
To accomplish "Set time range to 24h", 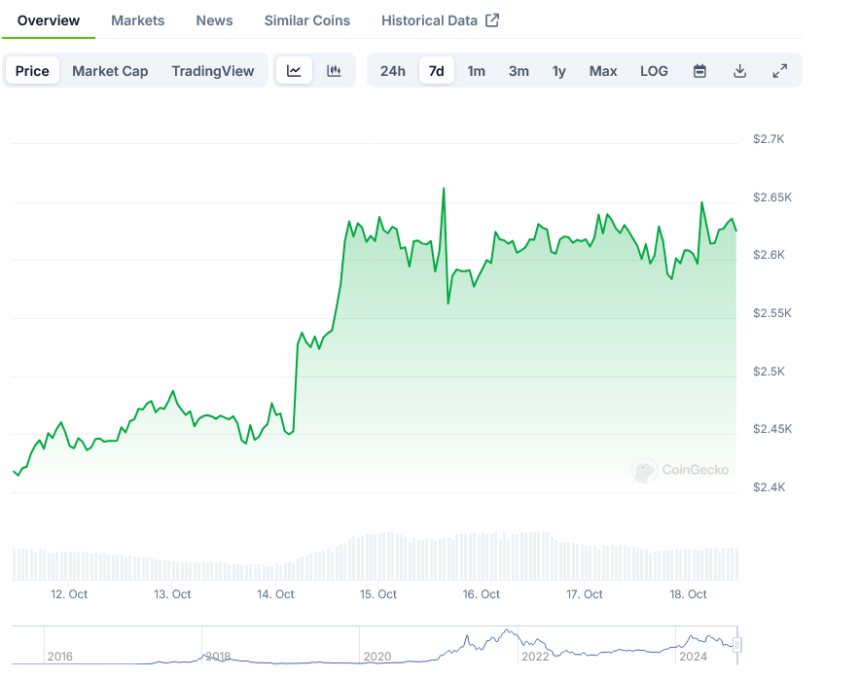I will pos(393,71).
